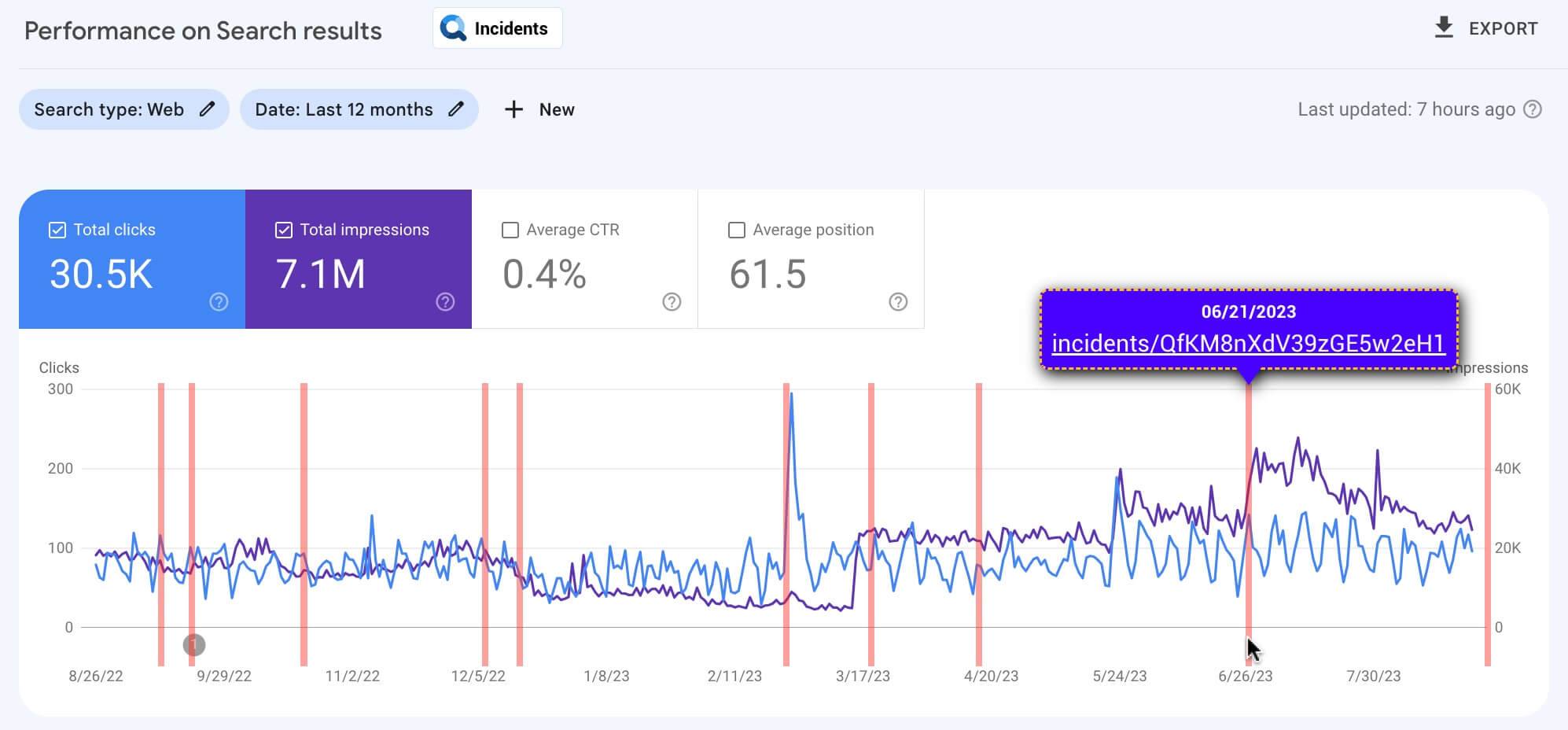Screen dimensions: 1568x730
Task: Uncheck the Total clicks checkbox
Action: (x=57, y=229)
